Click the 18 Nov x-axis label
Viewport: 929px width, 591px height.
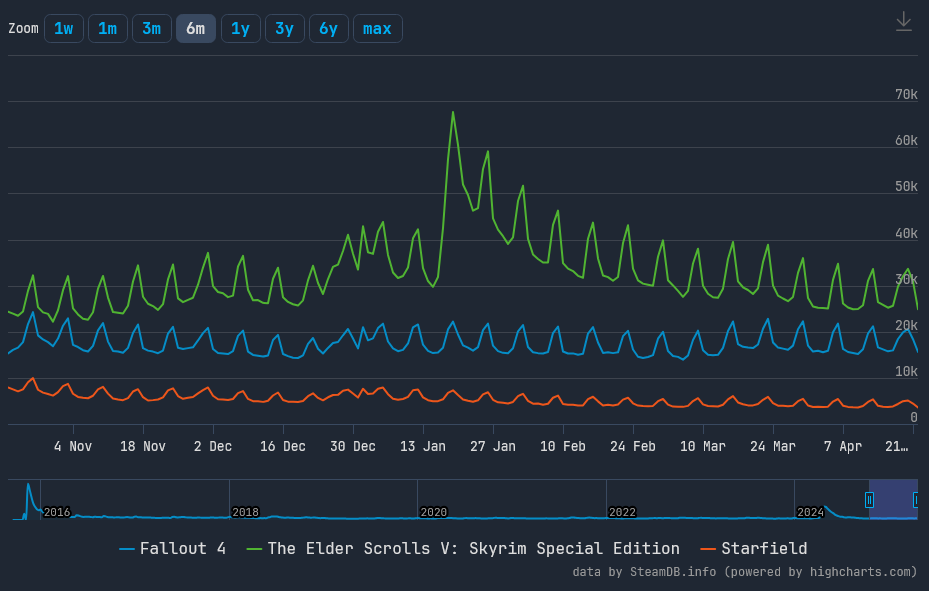click(x=143, y=447)
